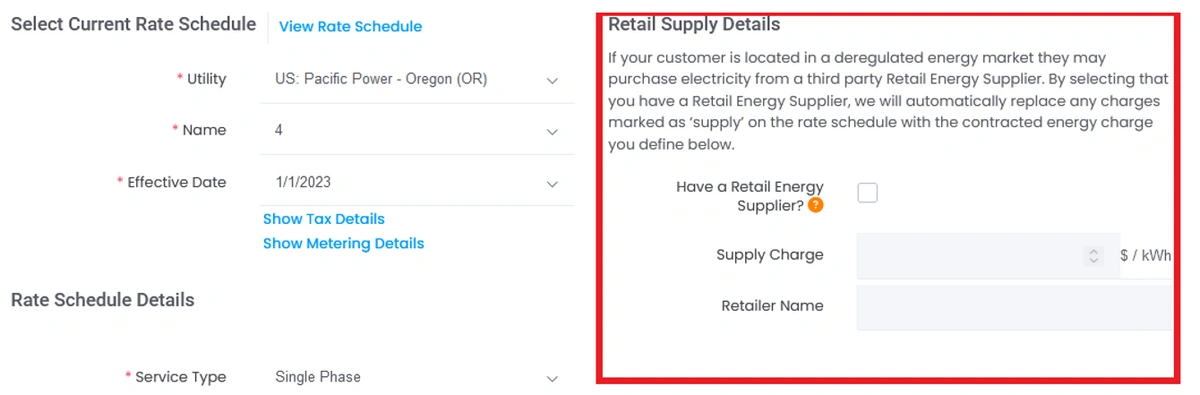Click the Show Metering Details link
The height and width of the screenshot is (395, 1200).
click(x=343, y=243)
